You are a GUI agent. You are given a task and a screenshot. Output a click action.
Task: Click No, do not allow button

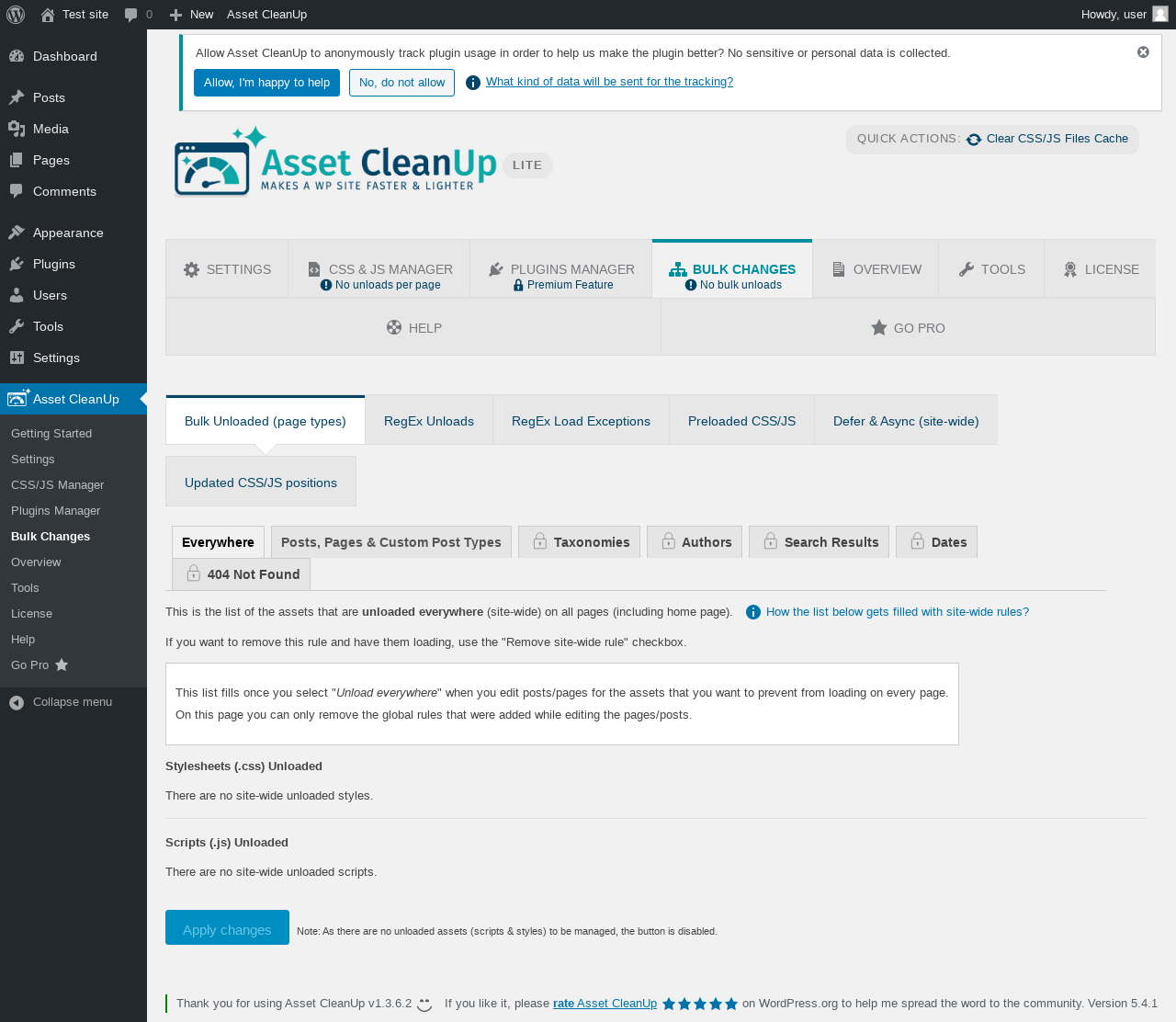401,83
